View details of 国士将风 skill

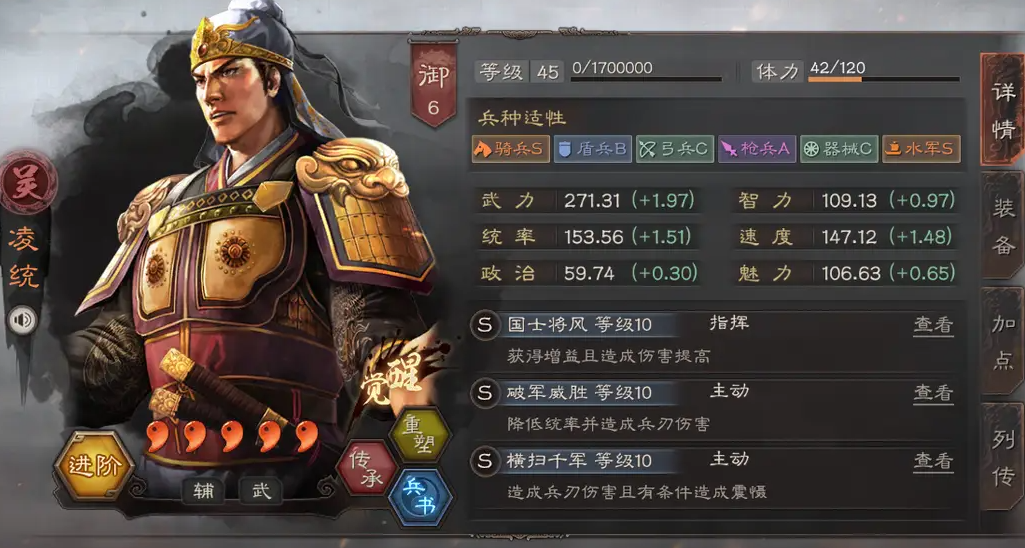[933, 325]
